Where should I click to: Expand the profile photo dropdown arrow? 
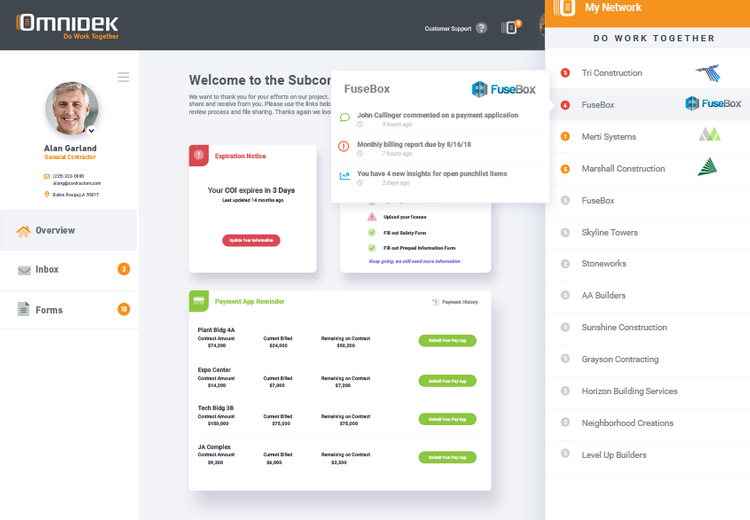coord(91,130)
